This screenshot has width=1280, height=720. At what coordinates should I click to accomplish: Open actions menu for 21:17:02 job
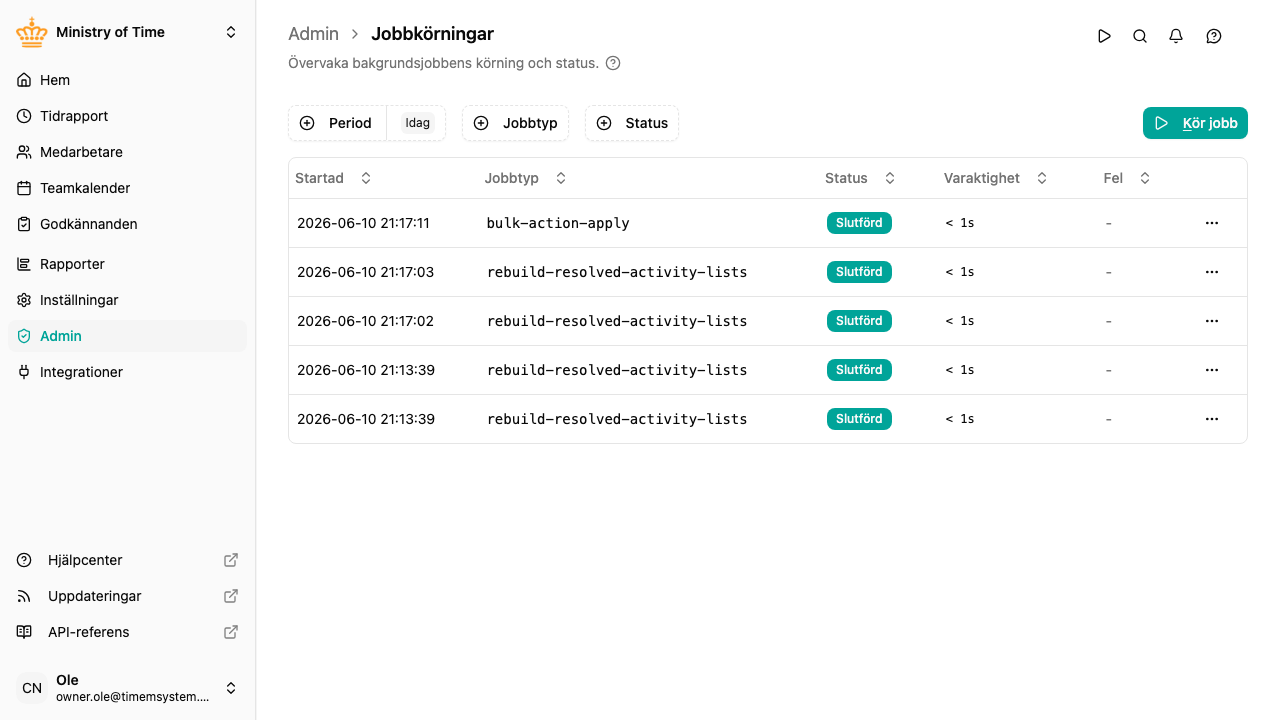pos(1212,321)
